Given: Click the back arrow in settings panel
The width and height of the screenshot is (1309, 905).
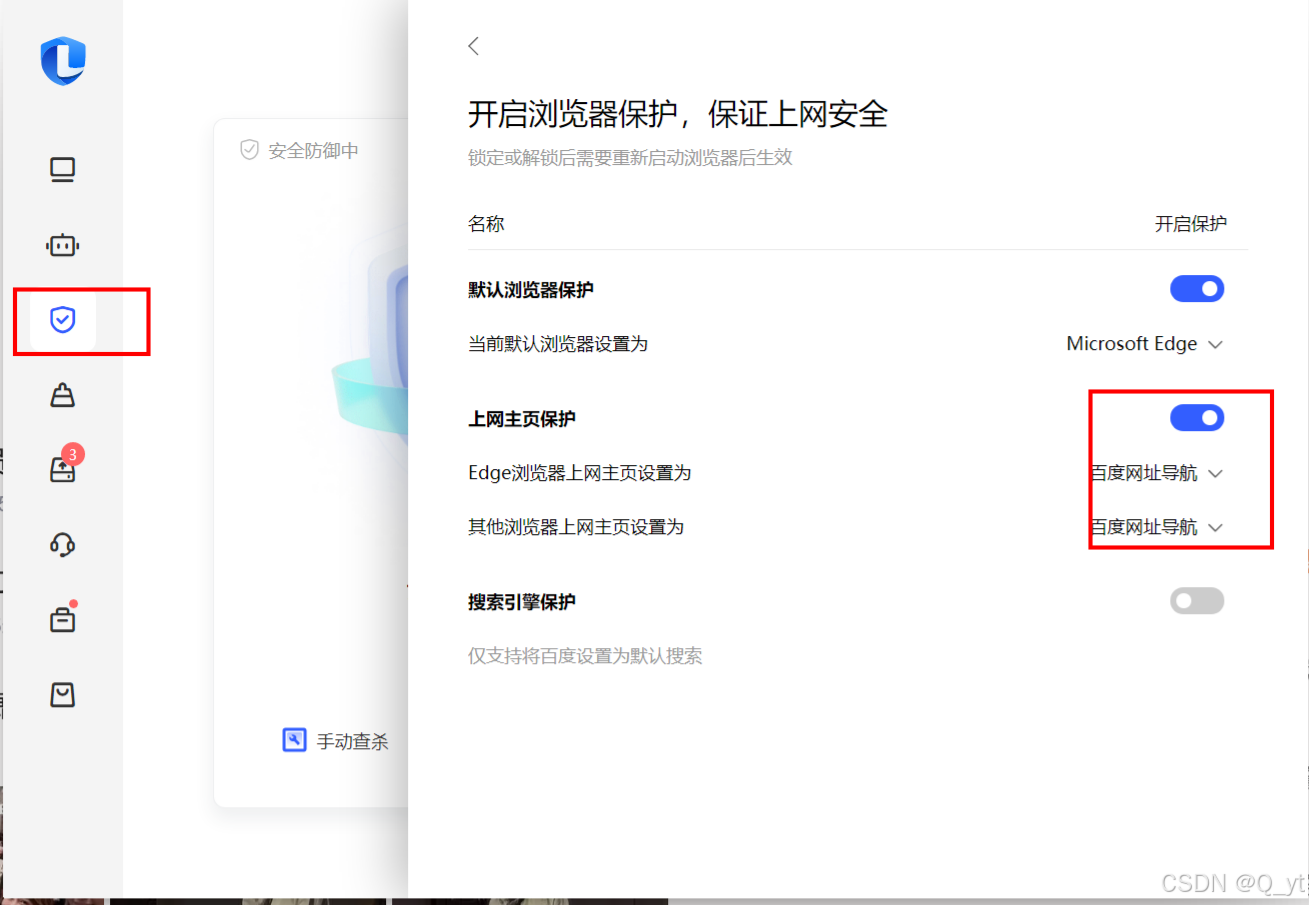Looking at the screenshot, I should coord(474,45).
